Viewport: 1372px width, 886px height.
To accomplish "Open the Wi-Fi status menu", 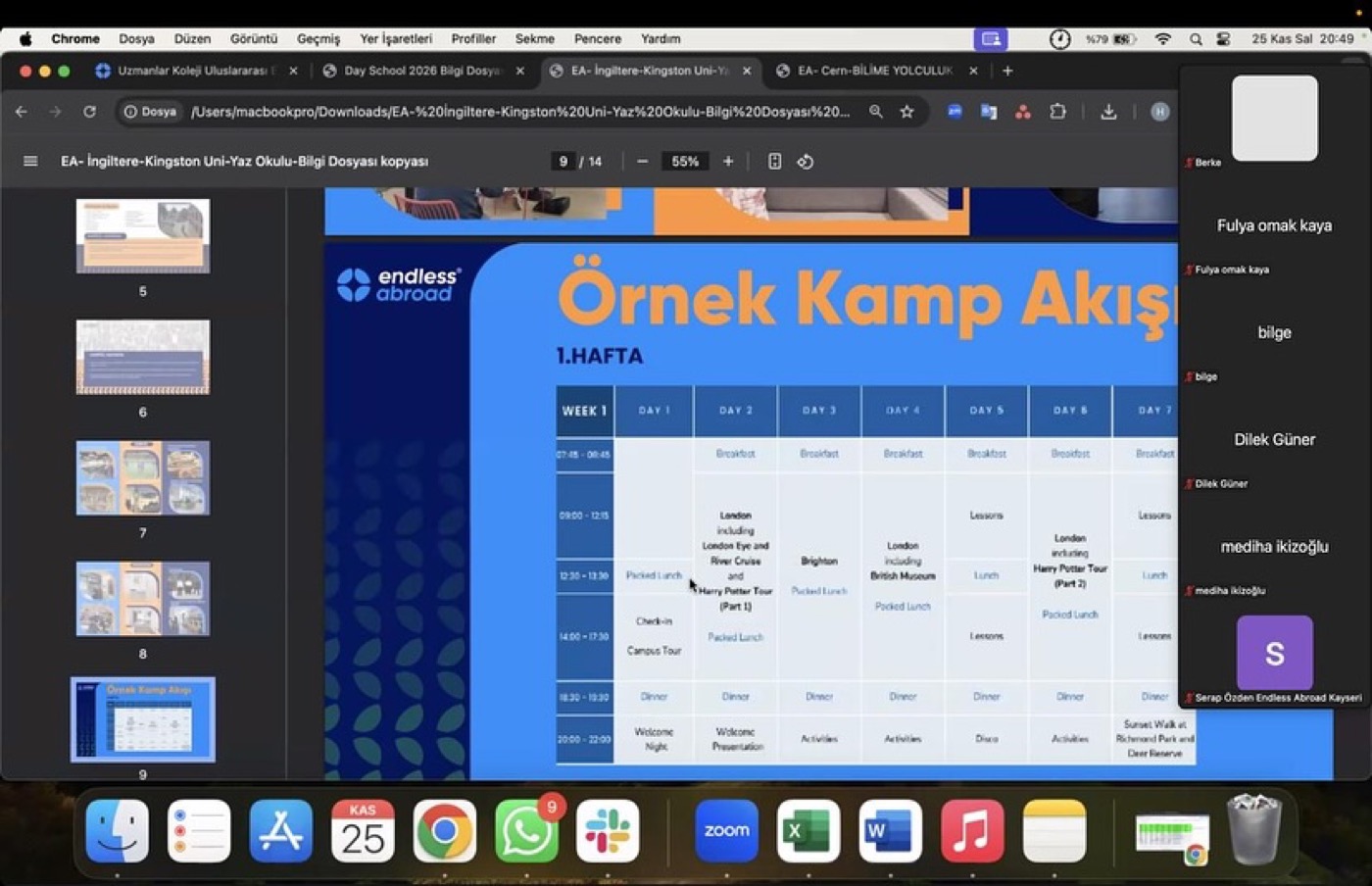I will (1163, 39).
